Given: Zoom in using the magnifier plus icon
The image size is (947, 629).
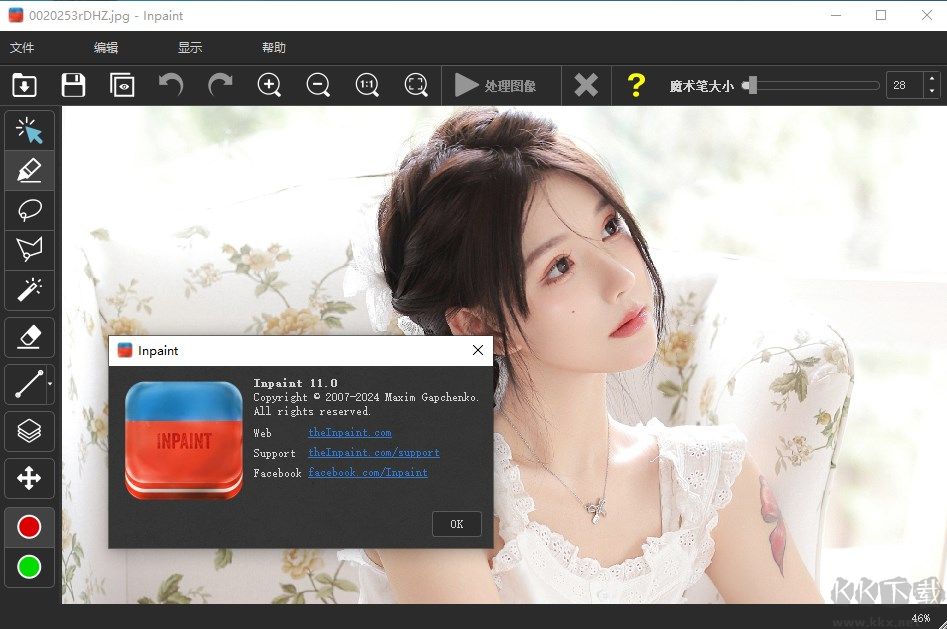Looking at the screenshot, I should (268, 85).
